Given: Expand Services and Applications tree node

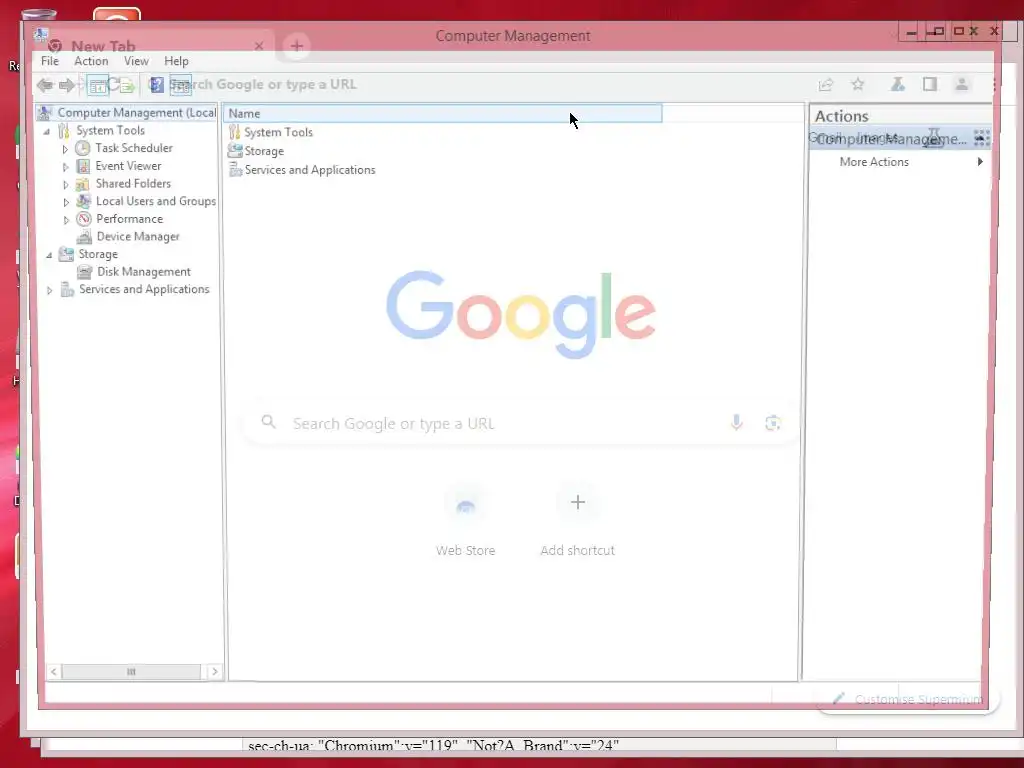Looking at the screenshot, I should 50,290.
